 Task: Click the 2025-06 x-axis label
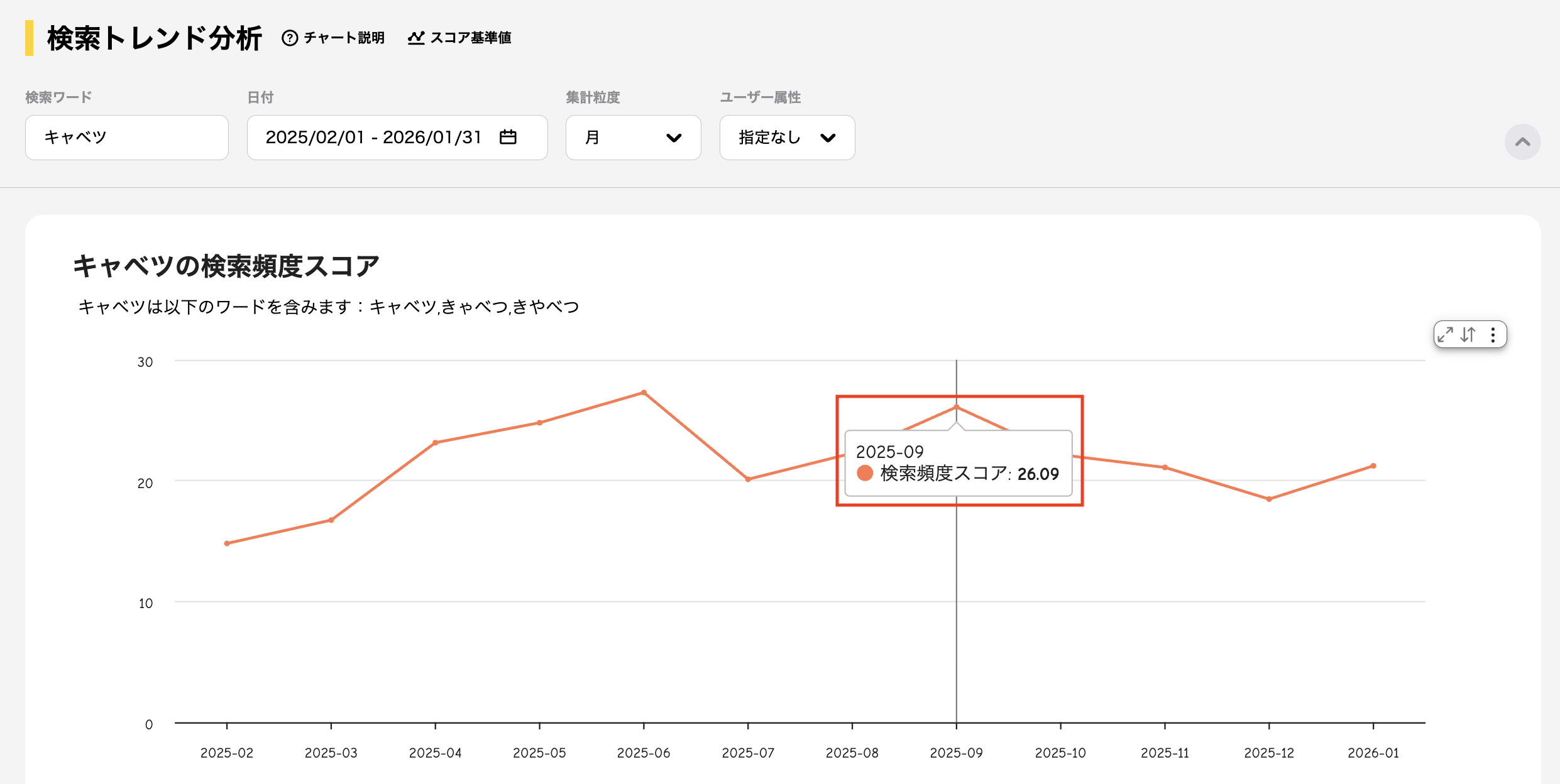(x=644, y=753)
